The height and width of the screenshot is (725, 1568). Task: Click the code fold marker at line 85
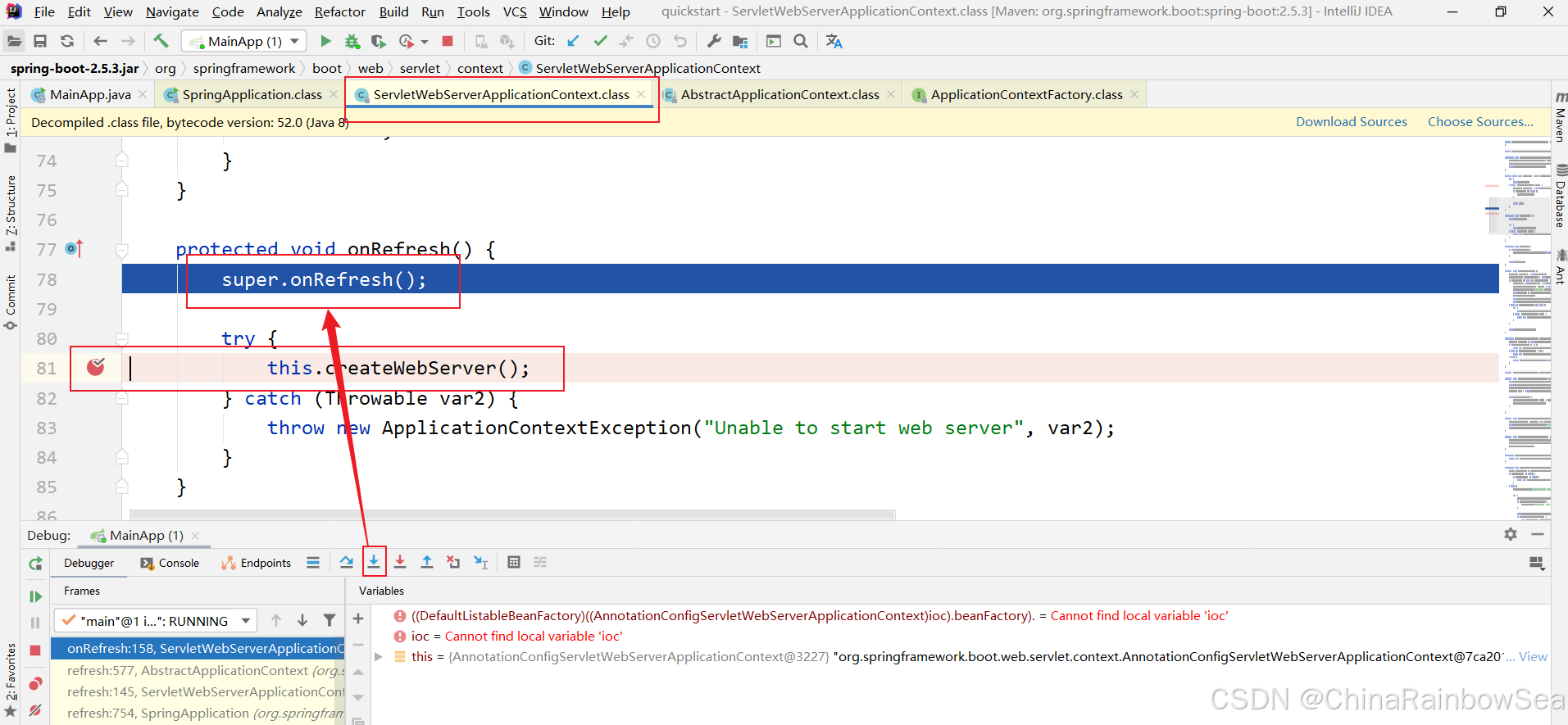[x=122, y=487]
